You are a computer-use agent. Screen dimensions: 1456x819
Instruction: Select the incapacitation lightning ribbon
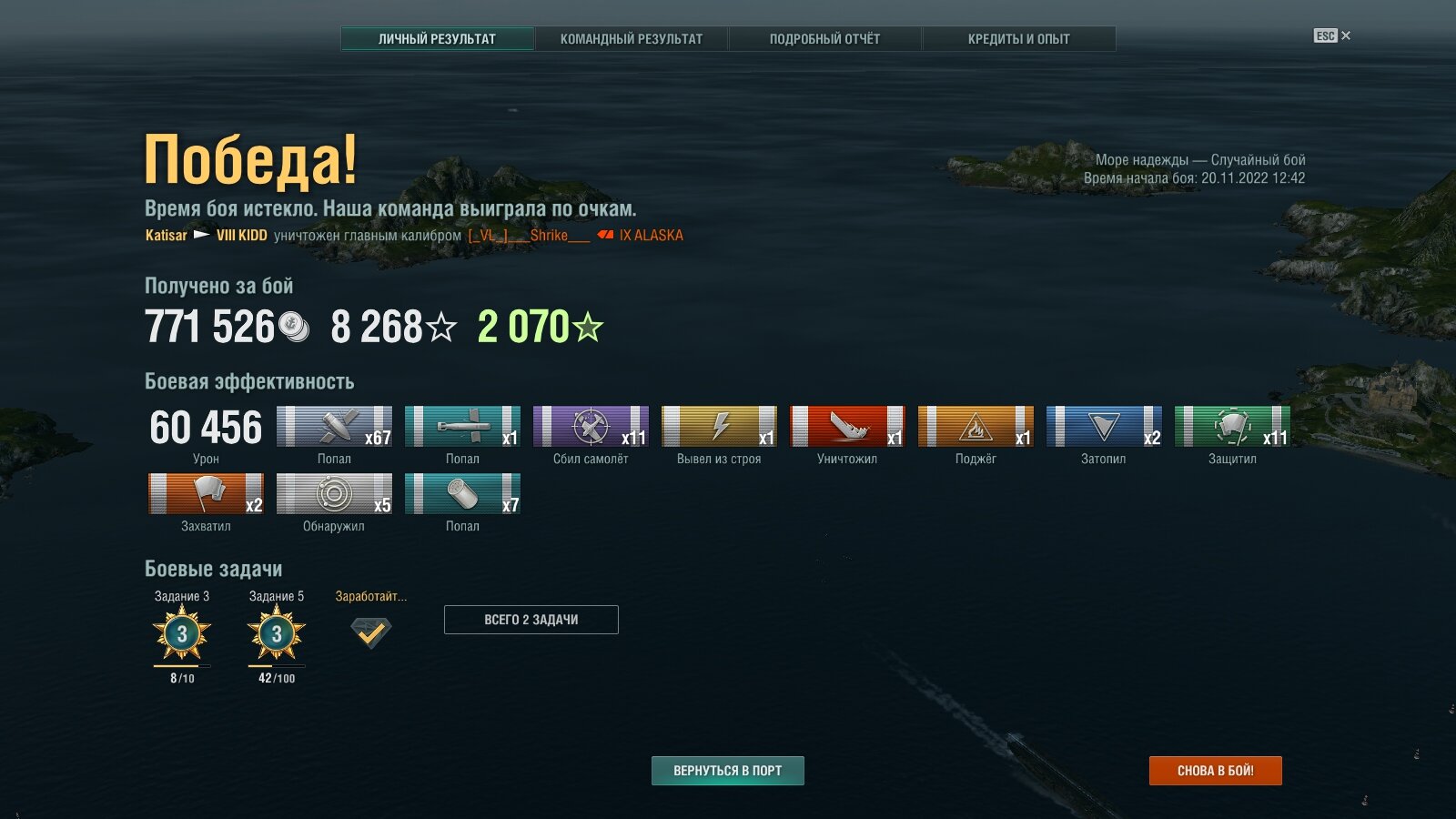(719, 426)
